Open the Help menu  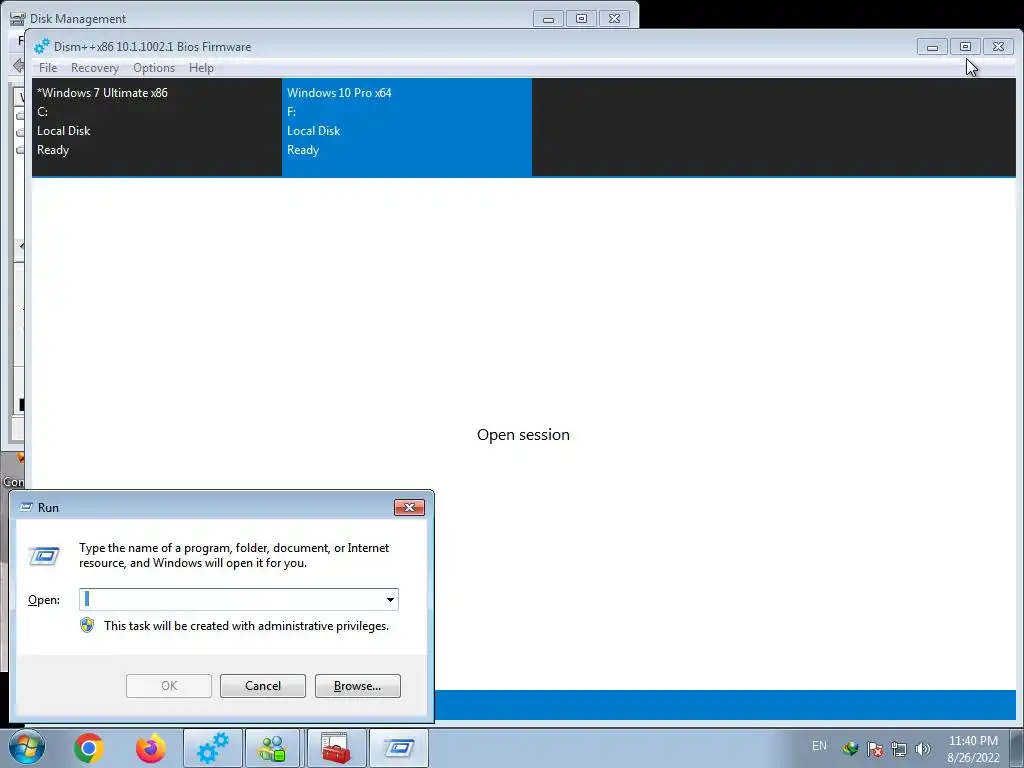tap(201, 68)
